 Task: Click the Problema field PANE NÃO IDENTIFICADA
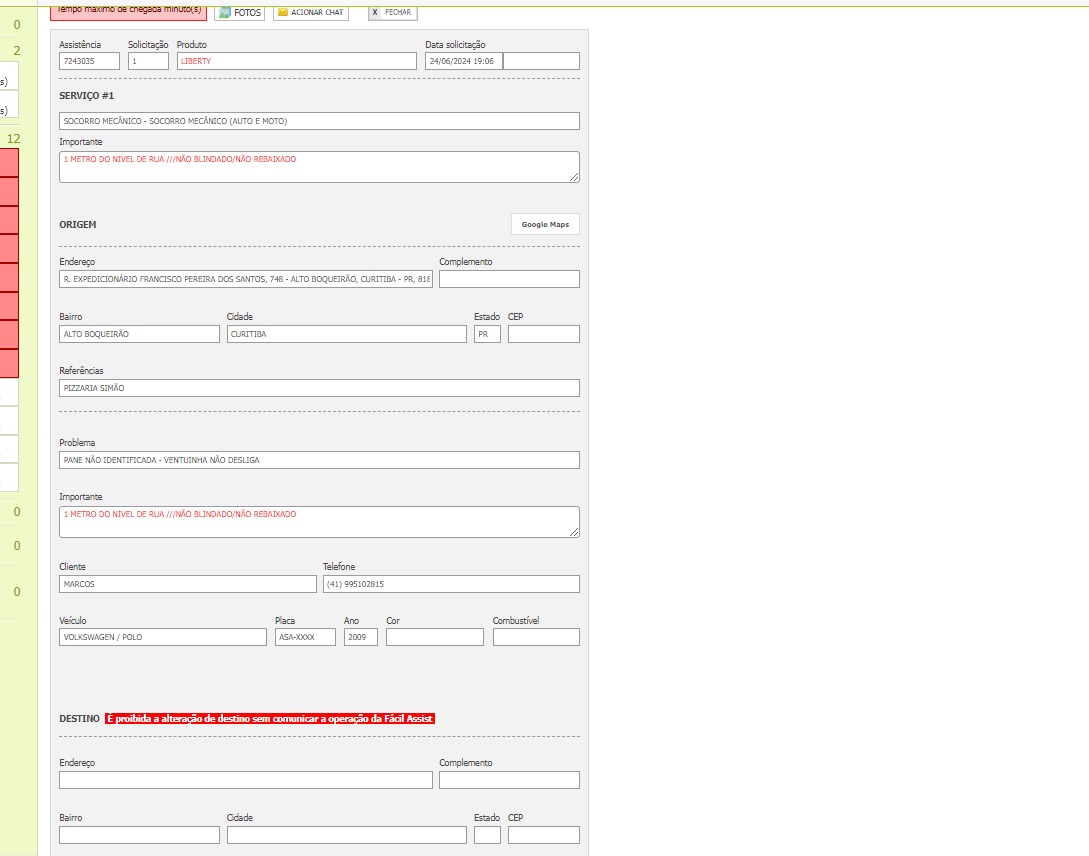319,460
